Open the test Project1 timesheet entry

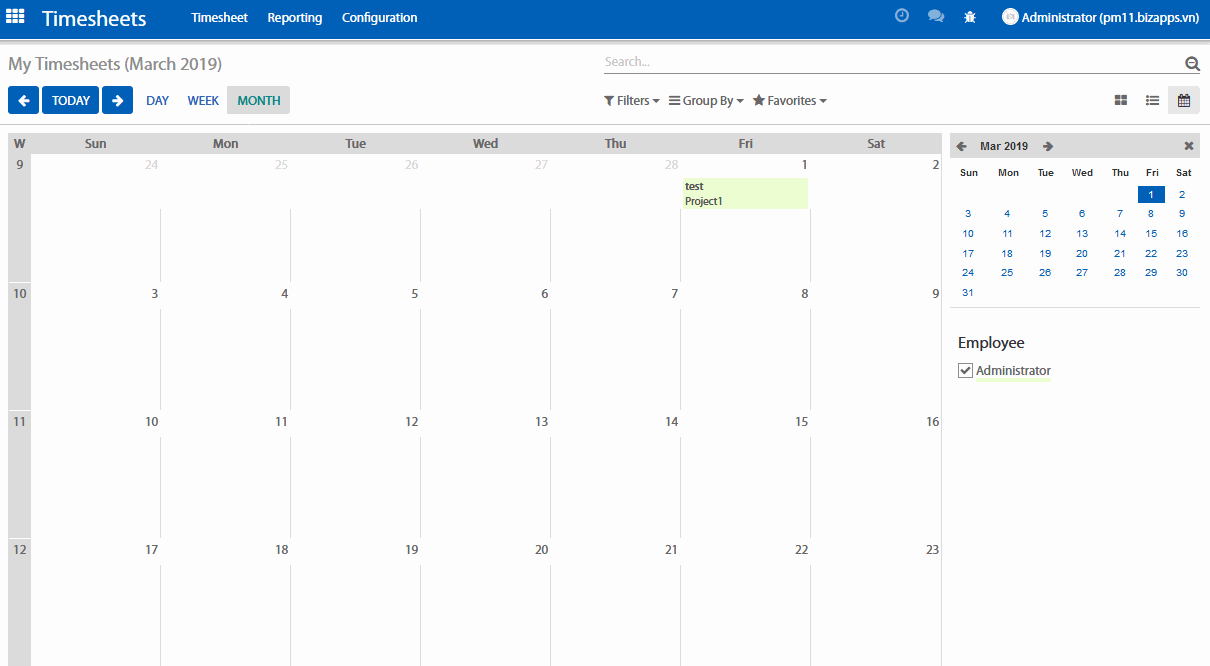[745, 193]
